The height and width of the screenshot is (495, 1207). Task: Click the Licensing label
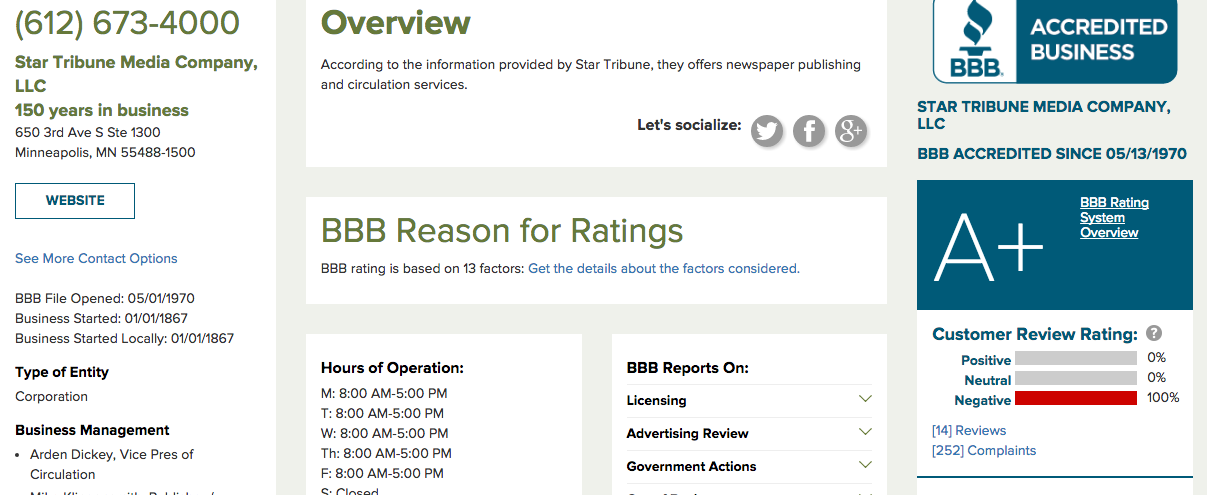click(x=656, y=400)
